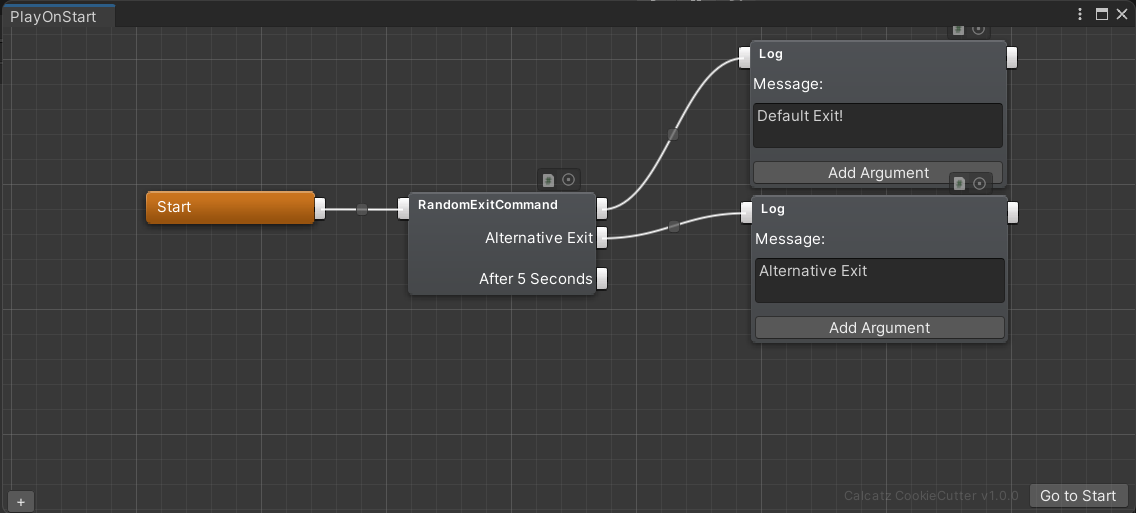Open the three-dot window options menu
The width and height of the screenshot is (1136, 513).
tap(1080, 14)
